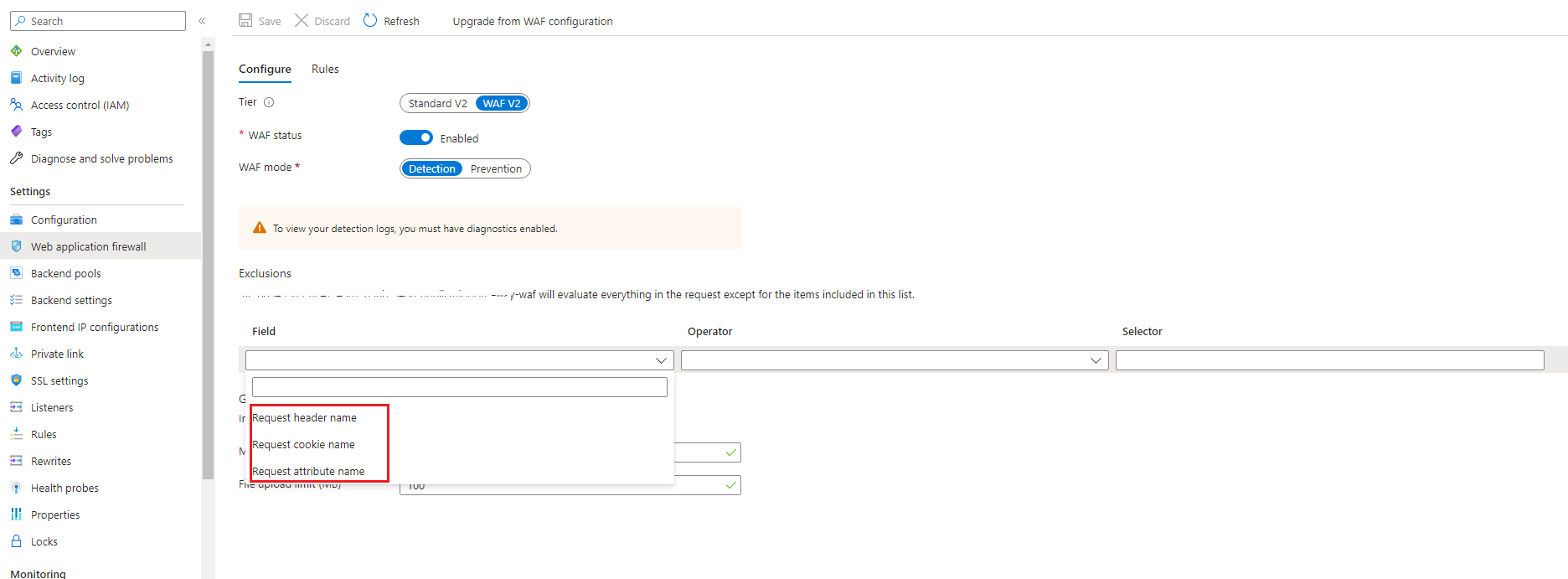Click the sidebar scrollbar up arrow
The width and height of the screenshot is (1568, 579).
(208, 44)
